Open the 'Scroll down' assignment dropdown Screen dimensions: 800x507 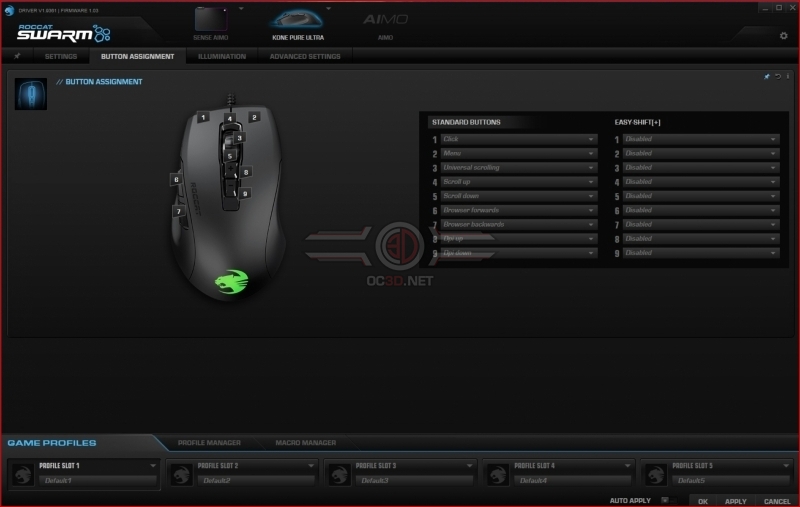pos(518,196)
